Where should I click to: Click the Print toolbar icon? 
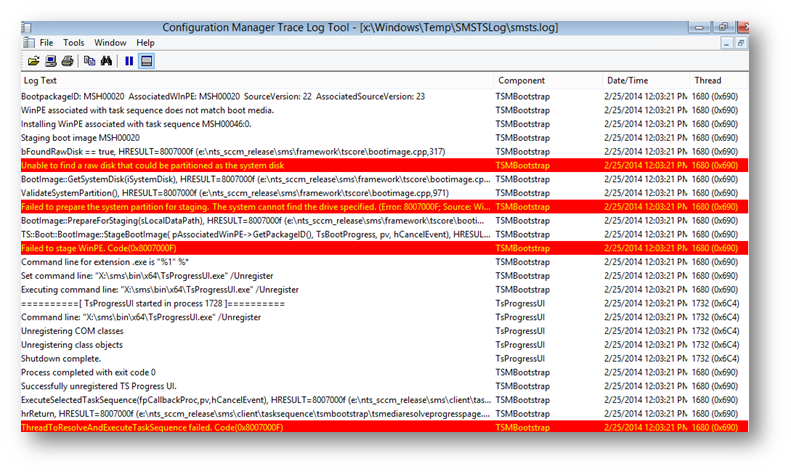(67, 61)
